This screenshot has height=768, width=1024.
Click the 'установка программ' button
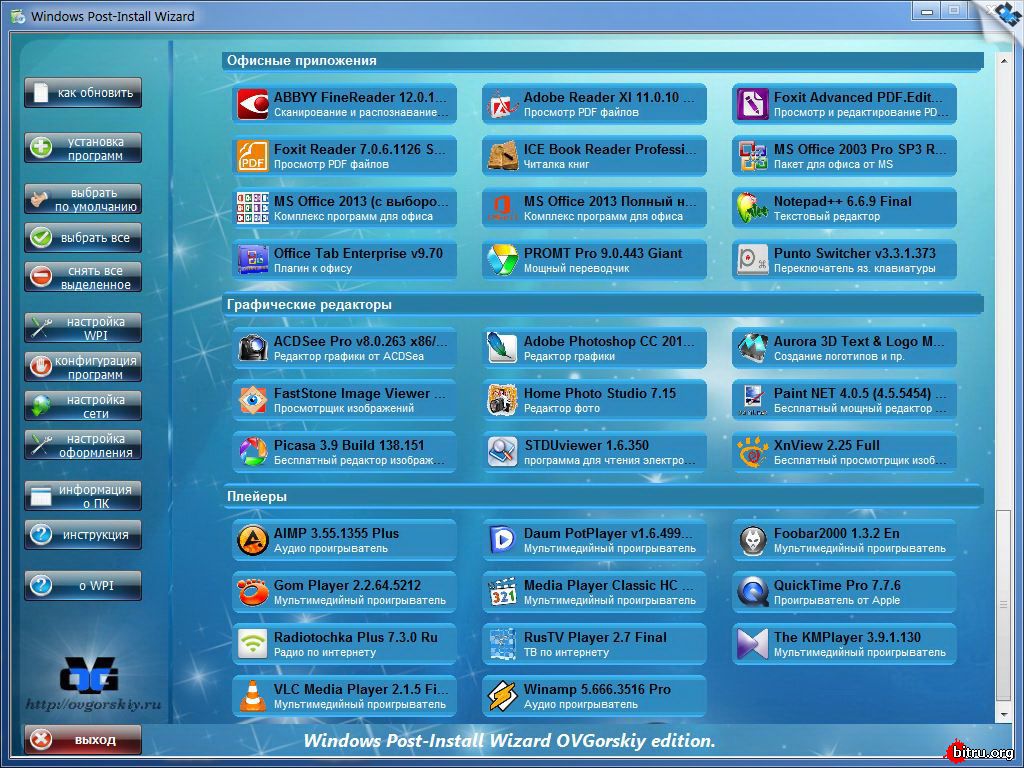coord(83,148)
